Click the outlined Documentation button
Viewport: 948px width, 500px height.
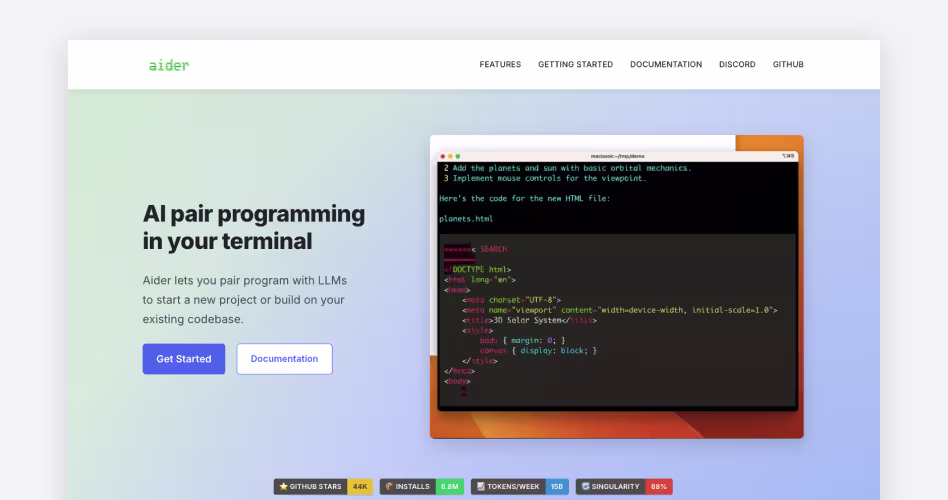(284, 359)
